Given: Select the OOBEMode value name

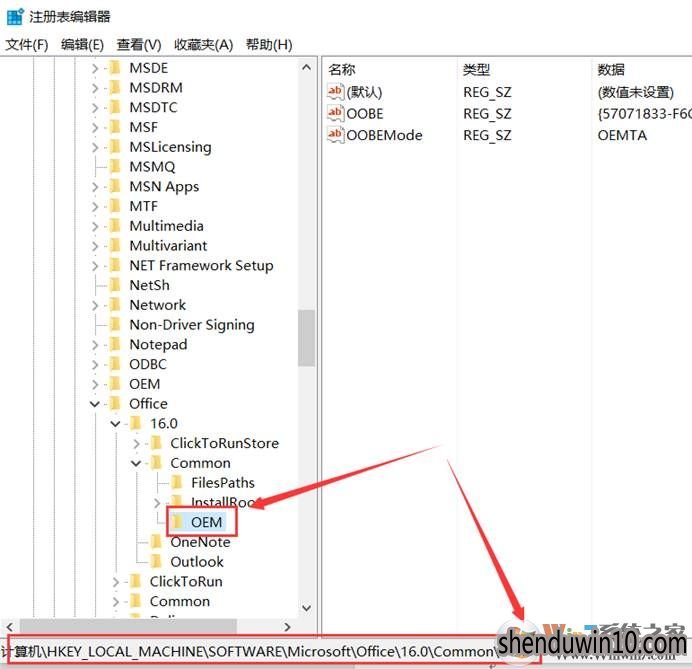Looking at the screenshot, I should (x=384, y=135).
